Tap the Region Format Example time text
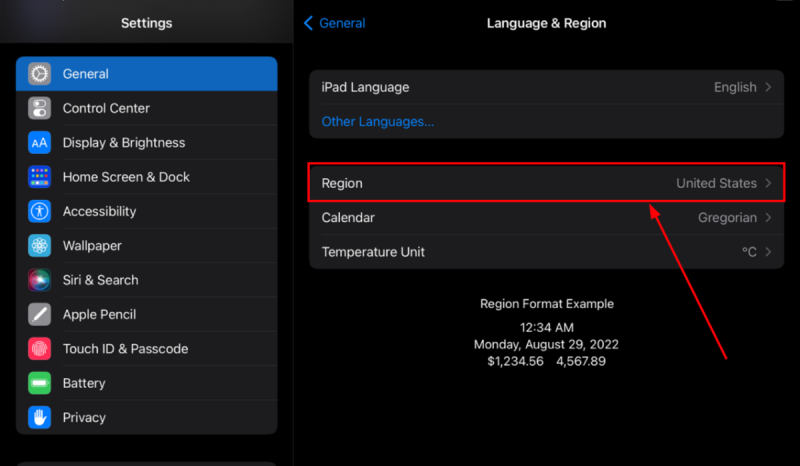The height and width of the screenshot is (466, 800). coord(546,327)
